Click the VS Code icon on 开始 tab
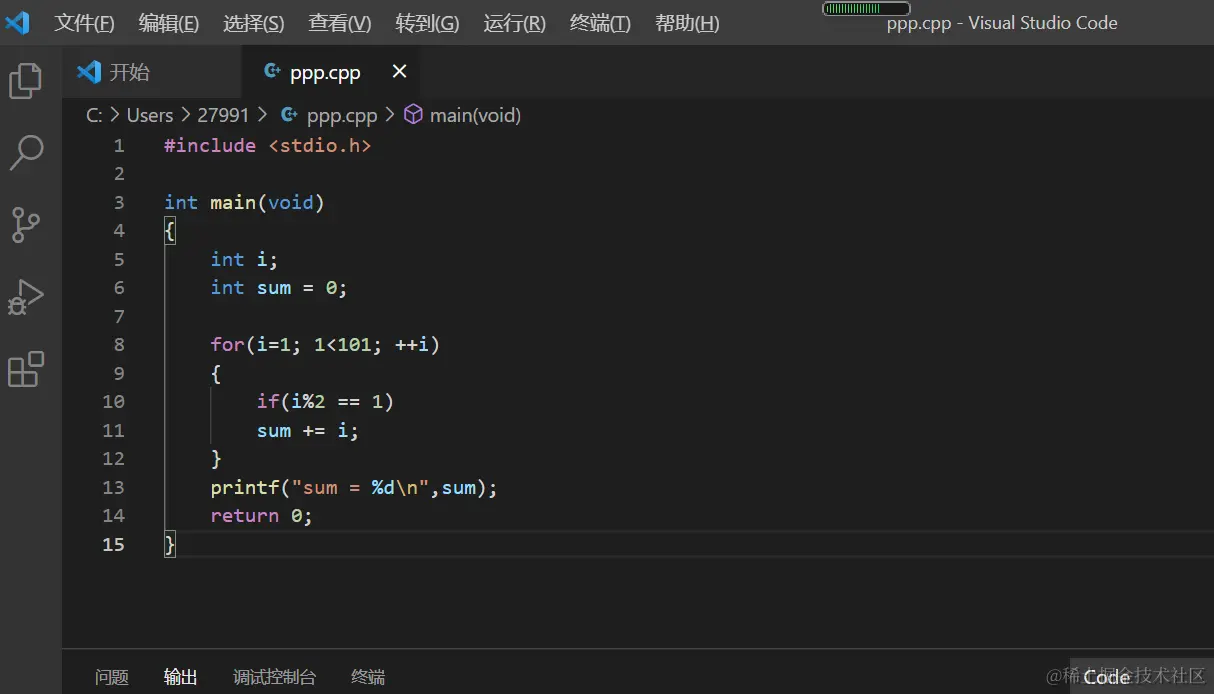This screenshot has width=1214, height=694. [x=89, y=71]
